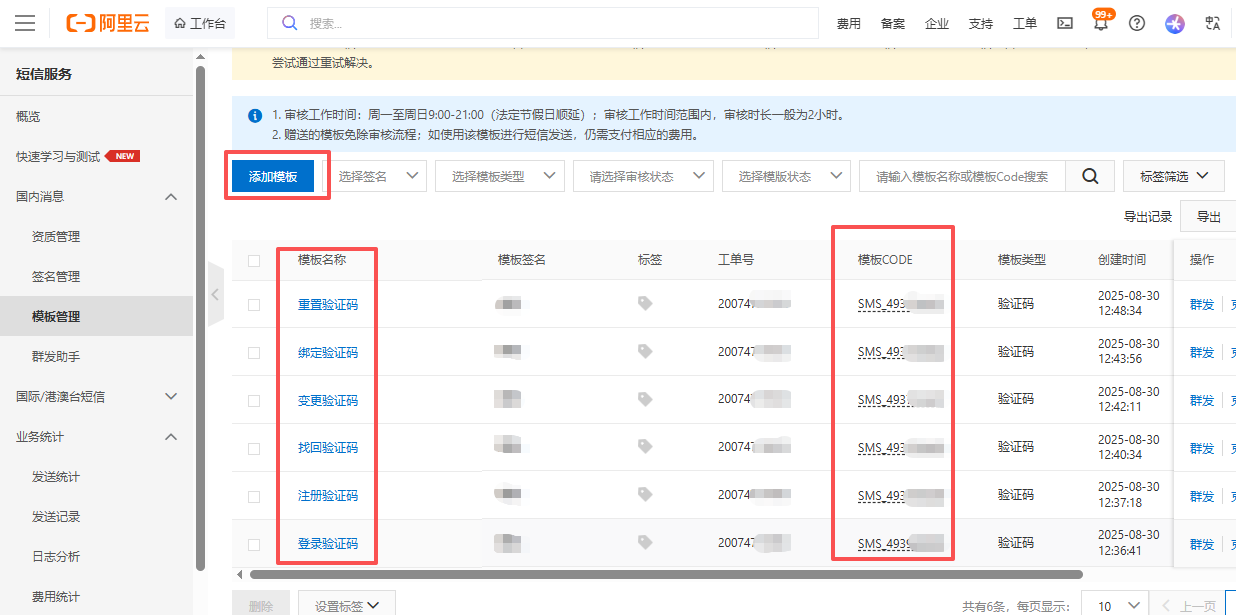Open 费用 in the top menu bar
The image size is (1236, 615).
[848, 23]
